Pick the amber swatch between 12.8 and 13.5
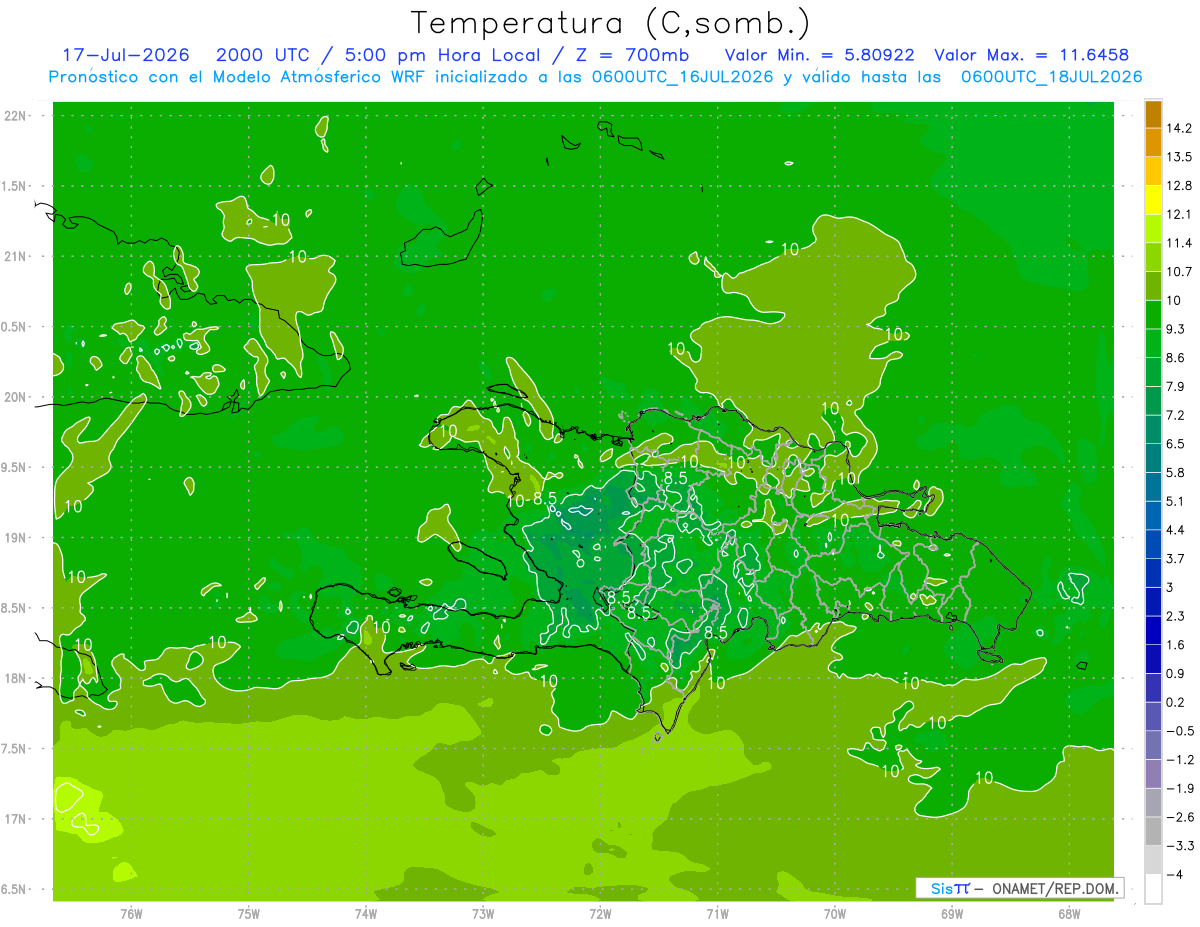The height and width of the screenshot is (927, 1200). pos(1153,171)
